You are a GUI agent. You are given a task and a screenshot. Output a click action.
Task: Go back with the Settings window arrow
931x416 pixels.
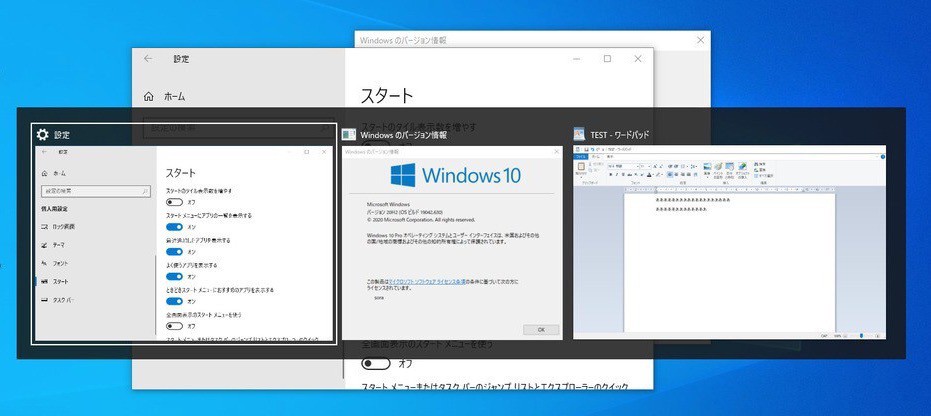pyautogui.click(x=148, y=59)
